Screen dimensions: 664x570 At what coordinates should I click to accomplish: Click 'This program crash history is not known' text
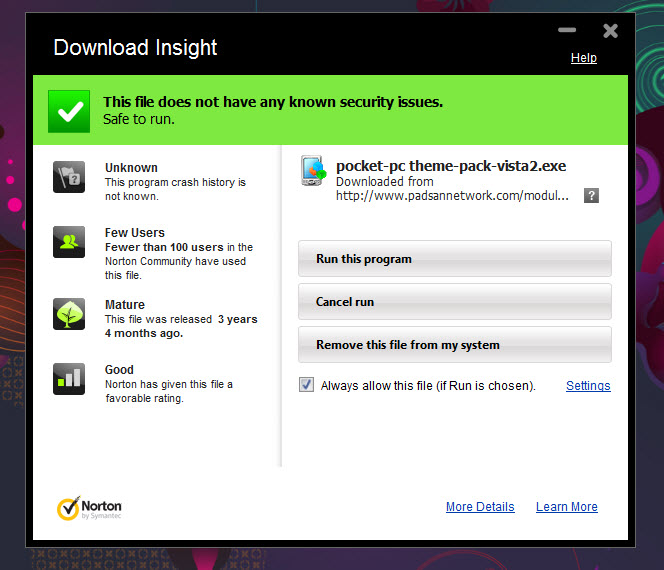tap(175, 189)
